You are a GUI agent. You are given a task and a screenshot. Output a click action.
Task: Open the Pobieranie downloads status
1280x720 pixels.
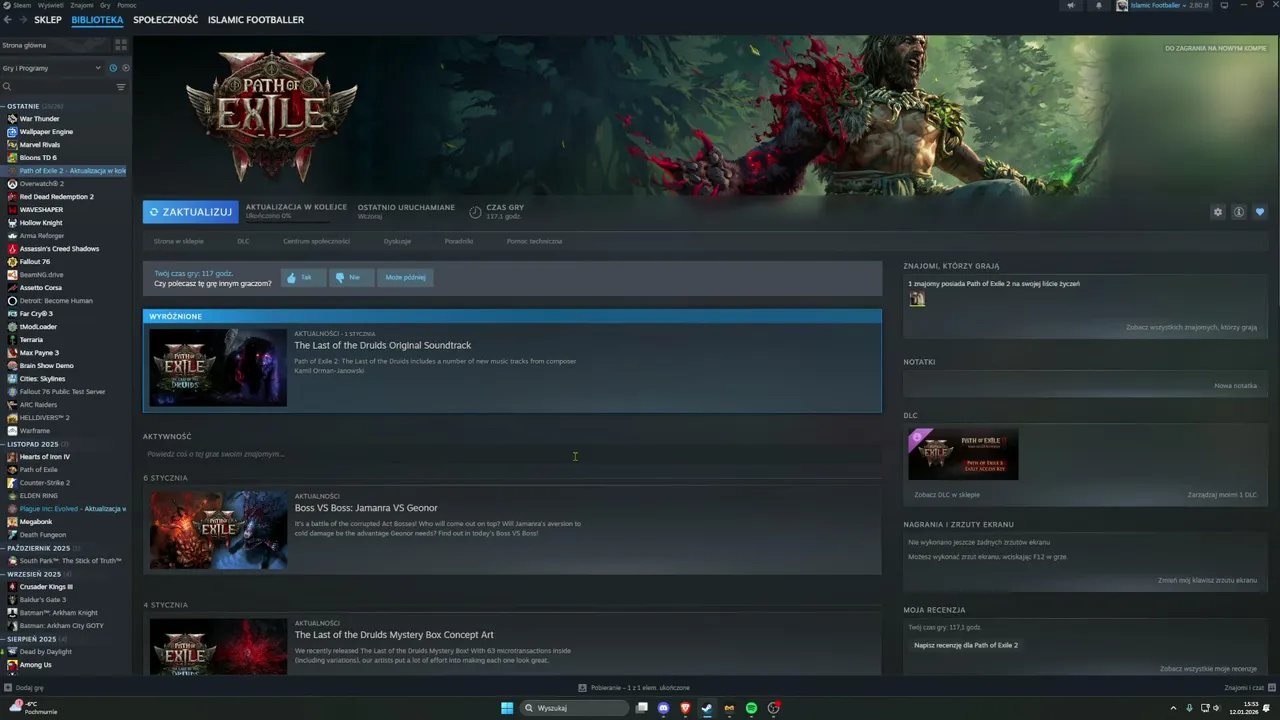tap(634, 688)
